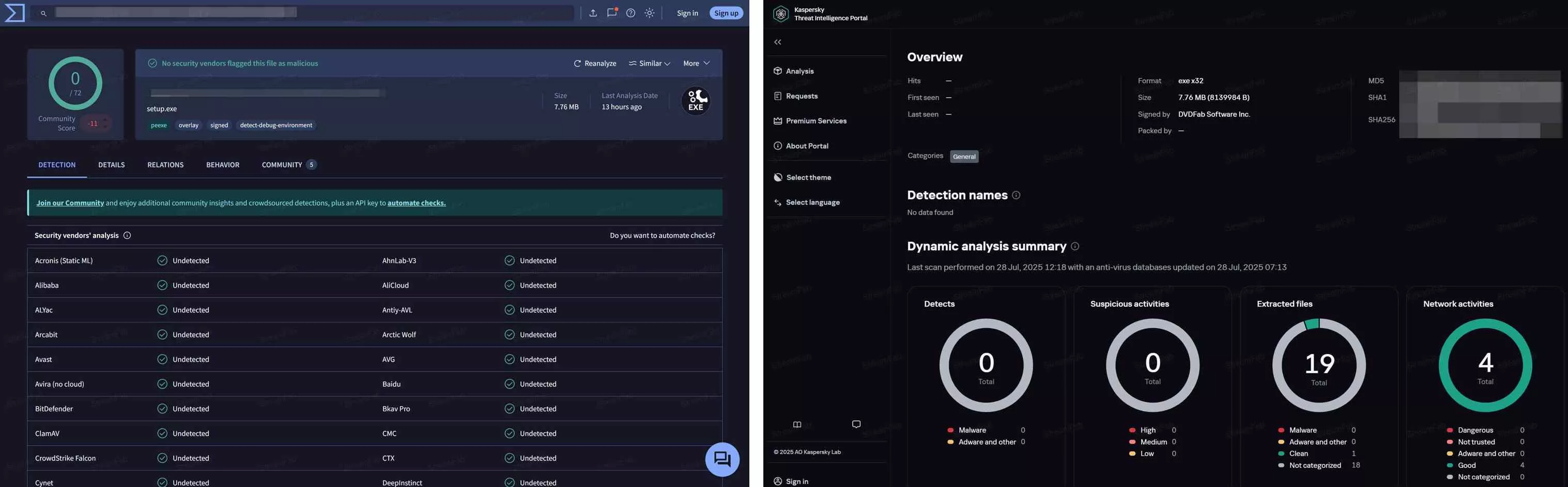Image resolution: width=1568 pixels, height=487 pixels.
Task: Click the CrowdStrike Falcon vendor name
Action: (x=65, y=459)
